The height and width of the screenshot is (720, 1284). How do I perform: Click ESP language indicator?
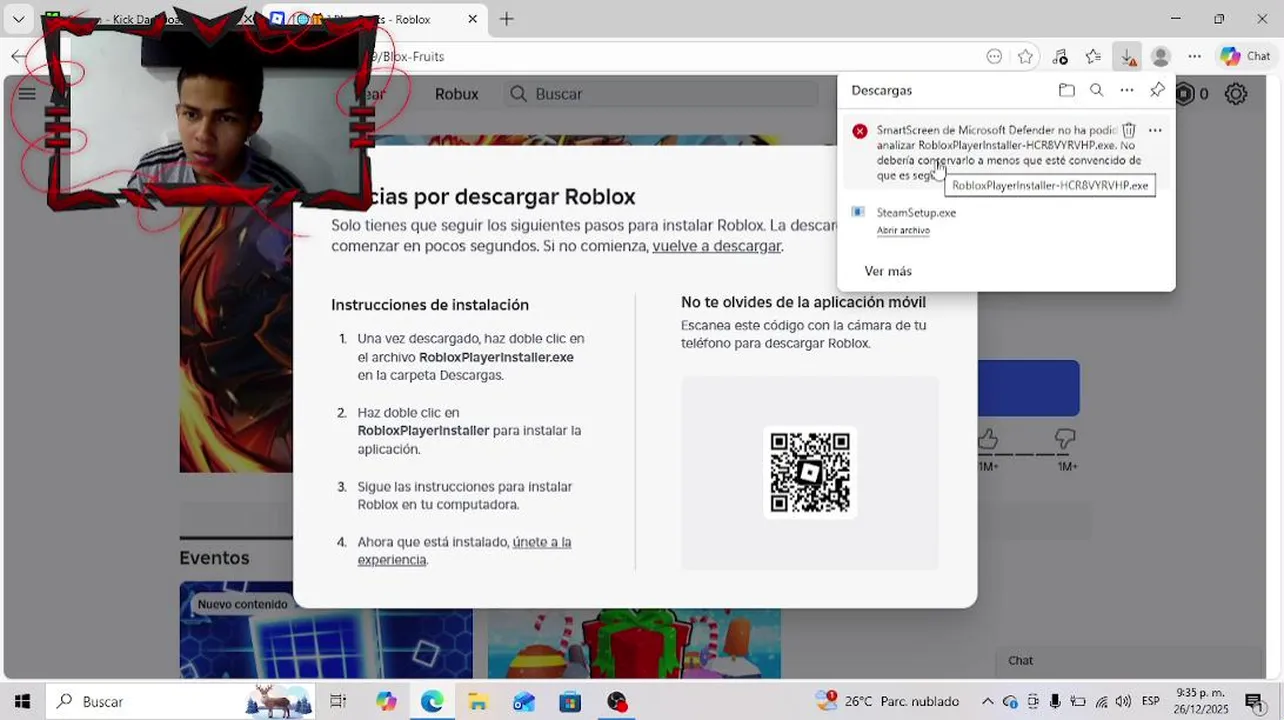pyautogui.click(x=1151, y=702)
